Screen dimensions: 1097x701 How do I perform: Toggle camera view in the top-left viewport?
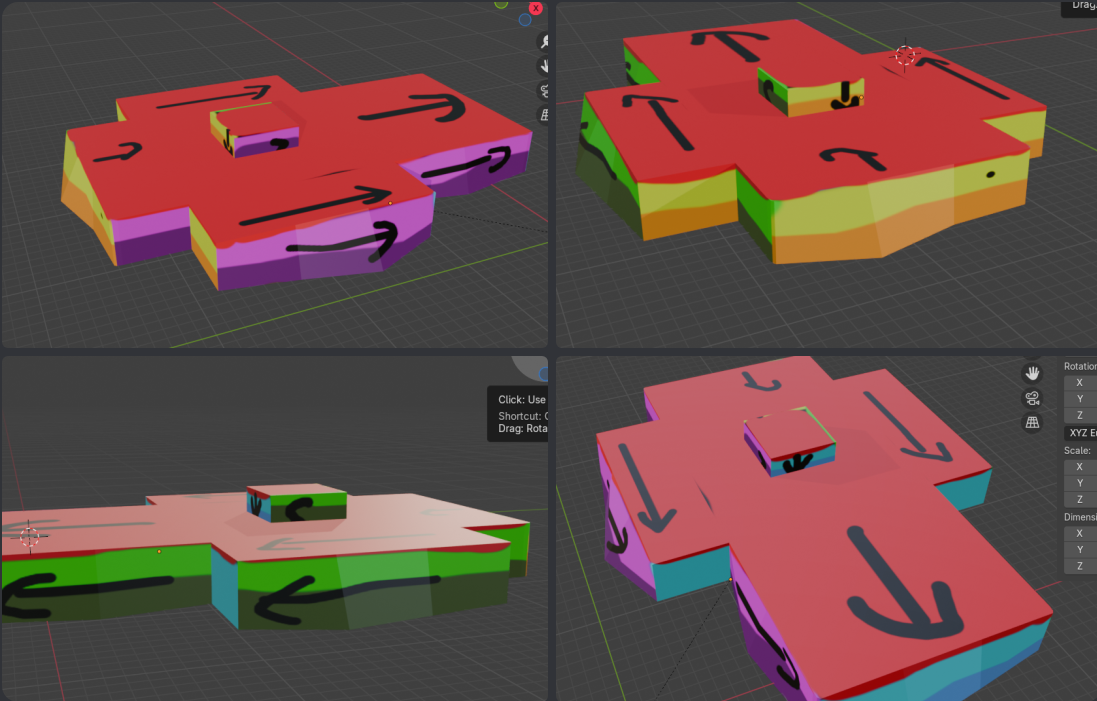point(544,91)
